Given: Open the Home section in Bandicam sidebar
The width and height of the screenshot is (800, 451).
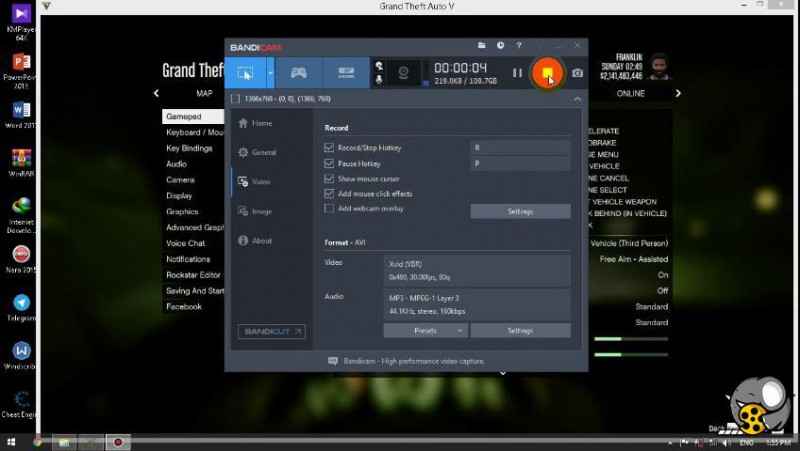Looking at the screenshot, I should 255,123.
